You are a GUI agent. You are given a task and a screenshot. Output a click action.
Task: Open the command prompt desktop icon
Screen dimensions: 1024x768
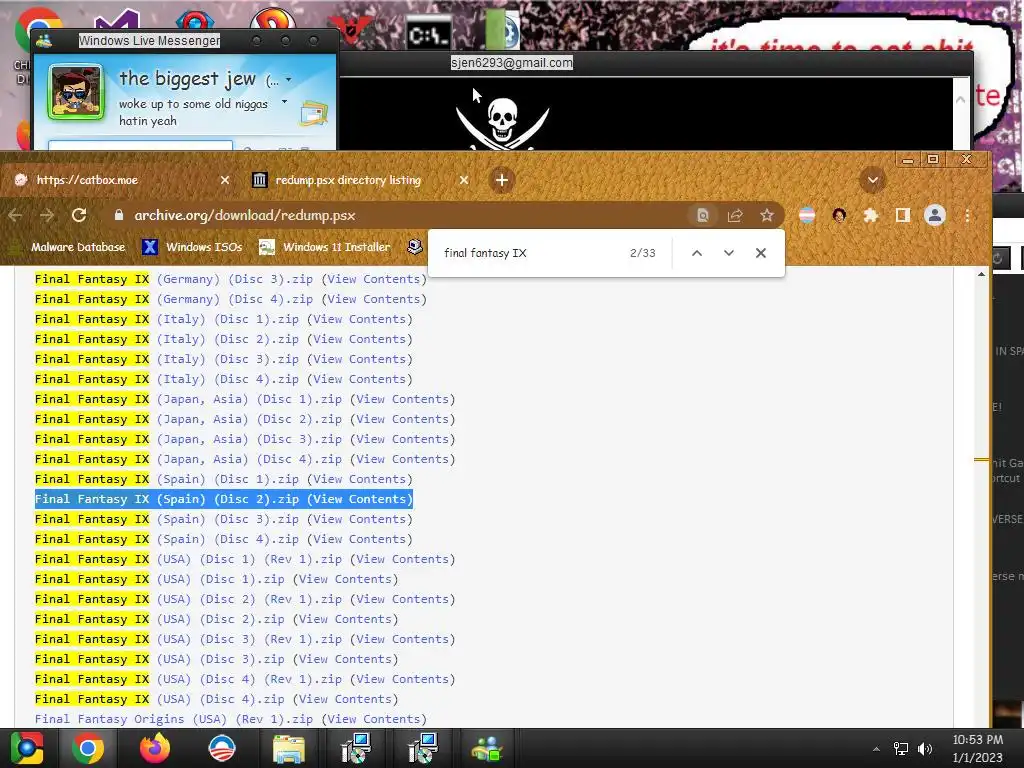(x=428, y=34)
